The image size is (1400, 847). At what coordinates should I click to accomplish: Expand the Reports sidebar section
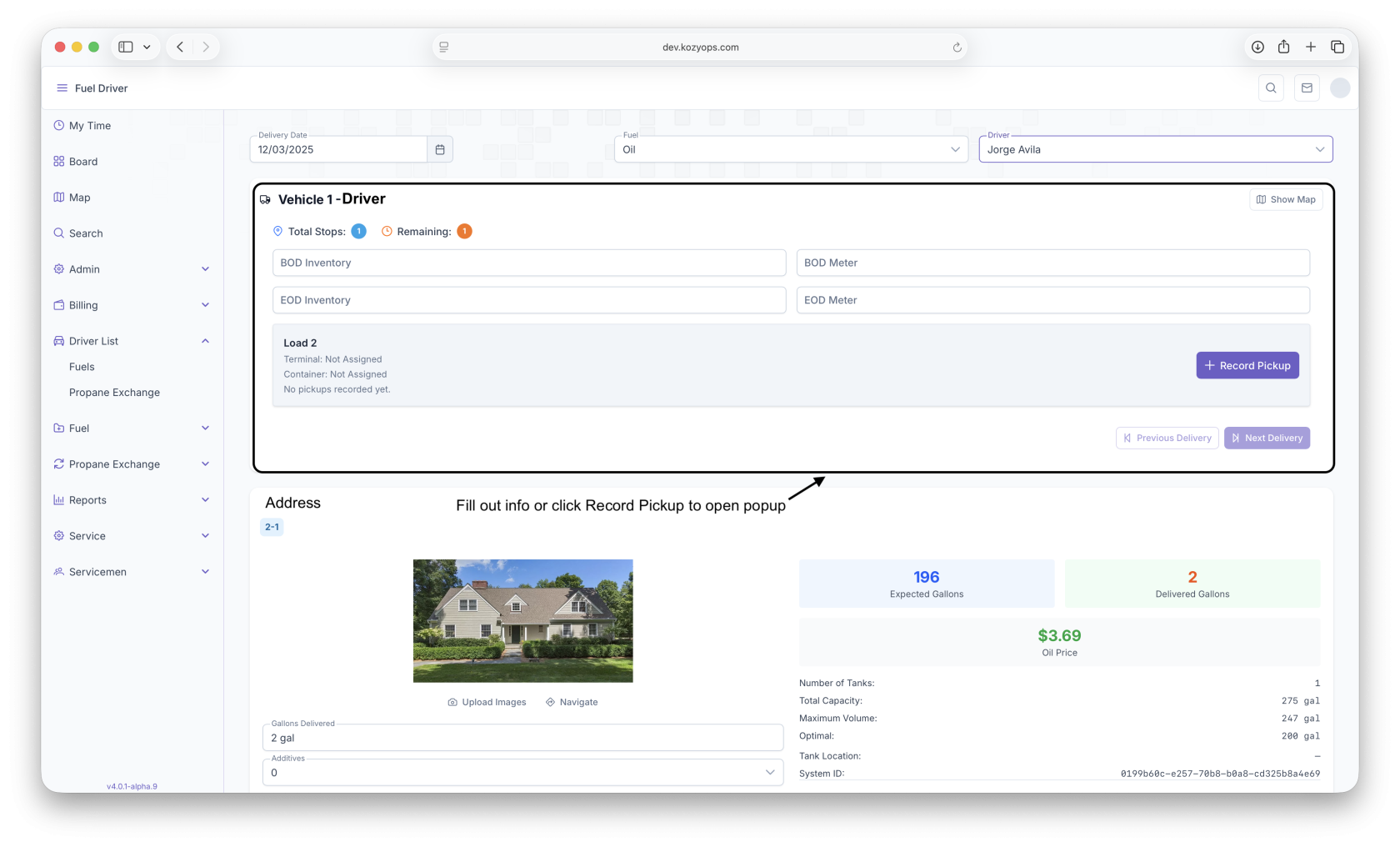pyautogui.click(x=205, y=500)
